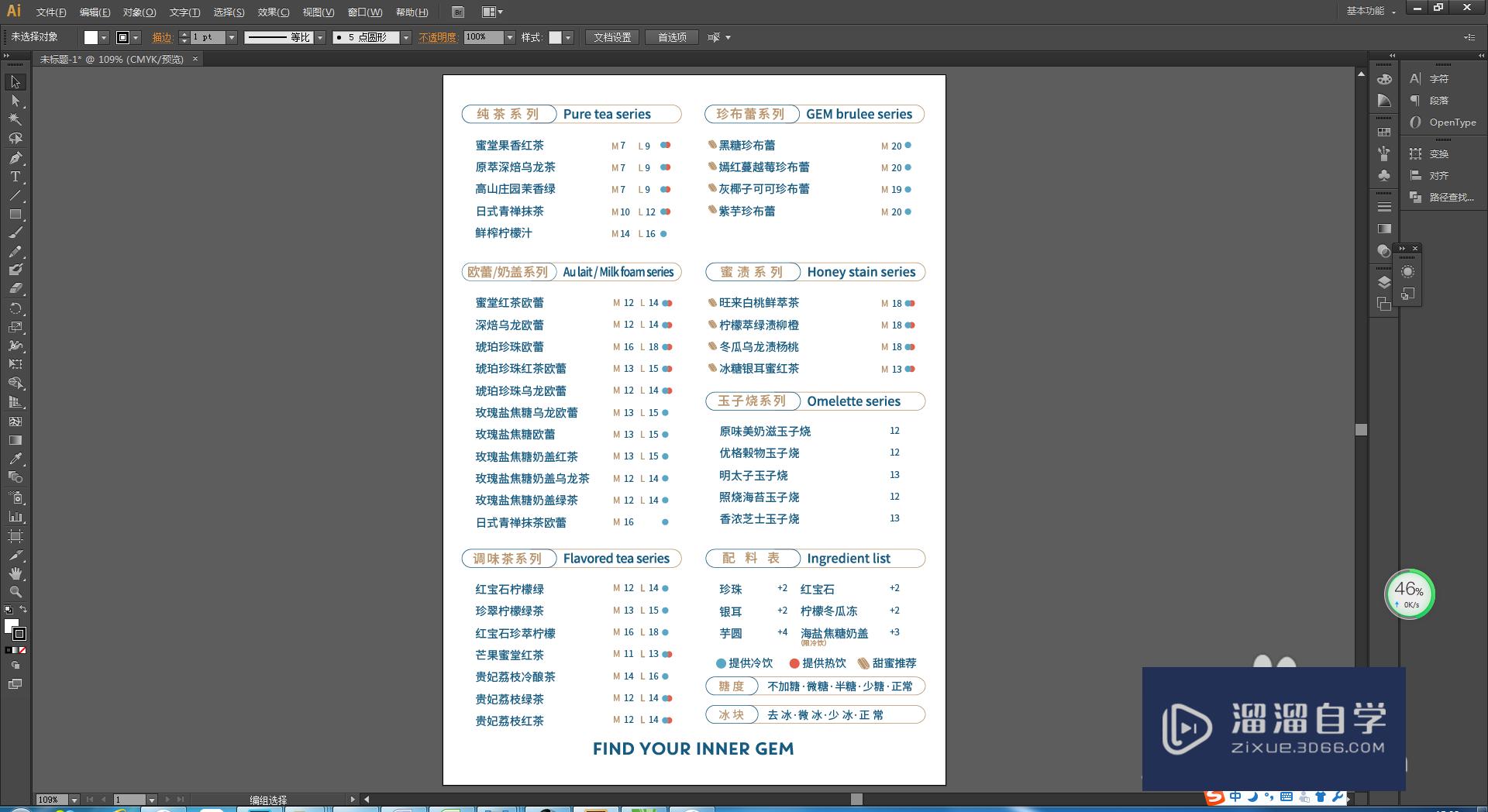Open the 字符 (Character) panel
The height and width of the screenshot is (812, 1488).
point(1438,78)
